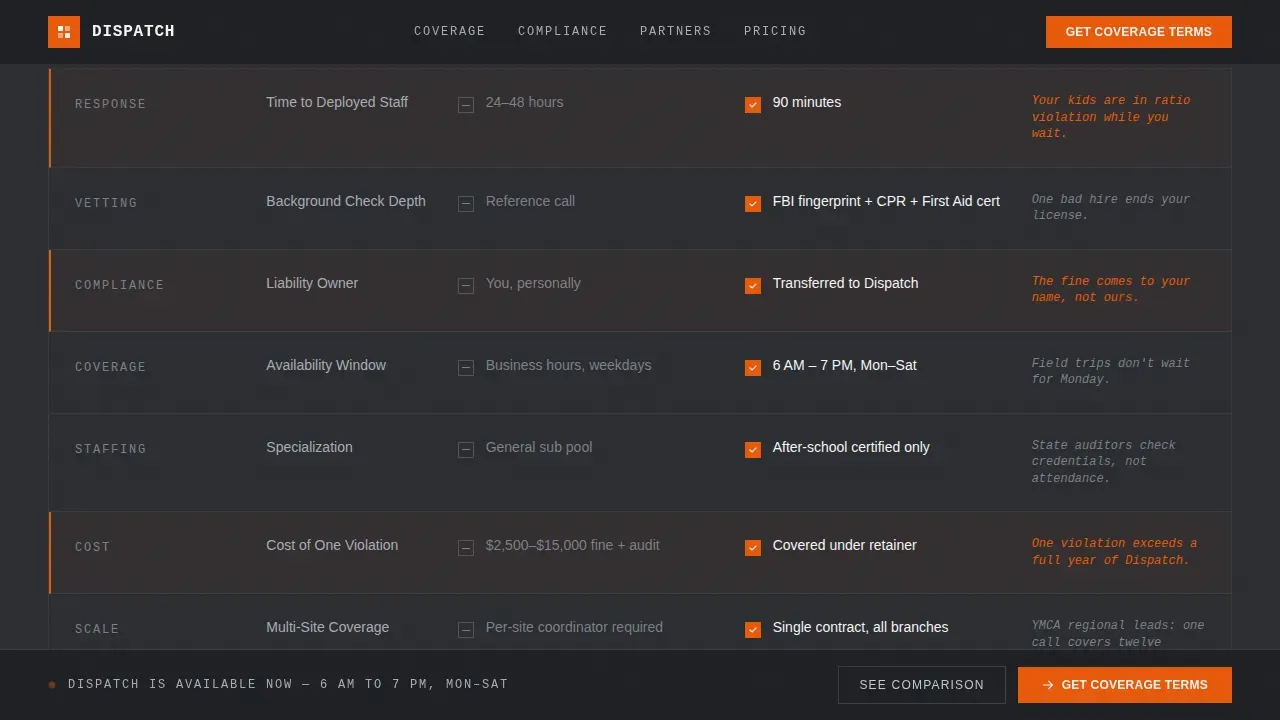1280x720 pixels.
Task: Toggle Single contract, all branches checkbox
Action: click(x=753, y=629)
